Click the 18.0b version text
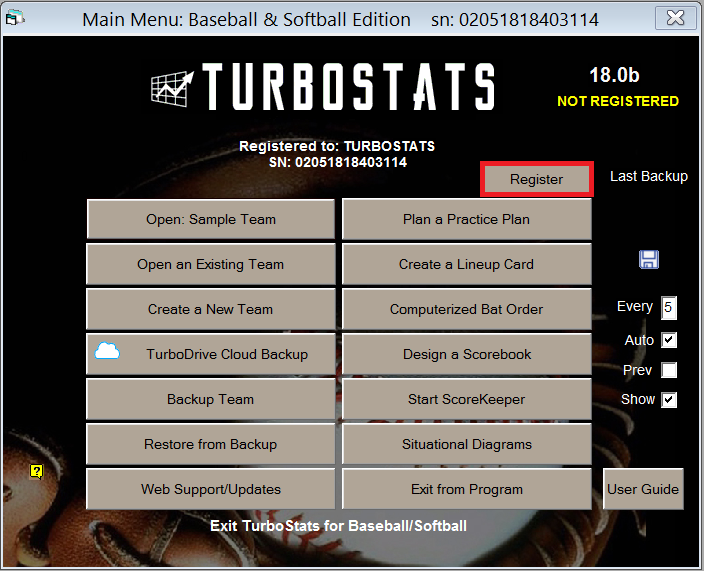 614,75
